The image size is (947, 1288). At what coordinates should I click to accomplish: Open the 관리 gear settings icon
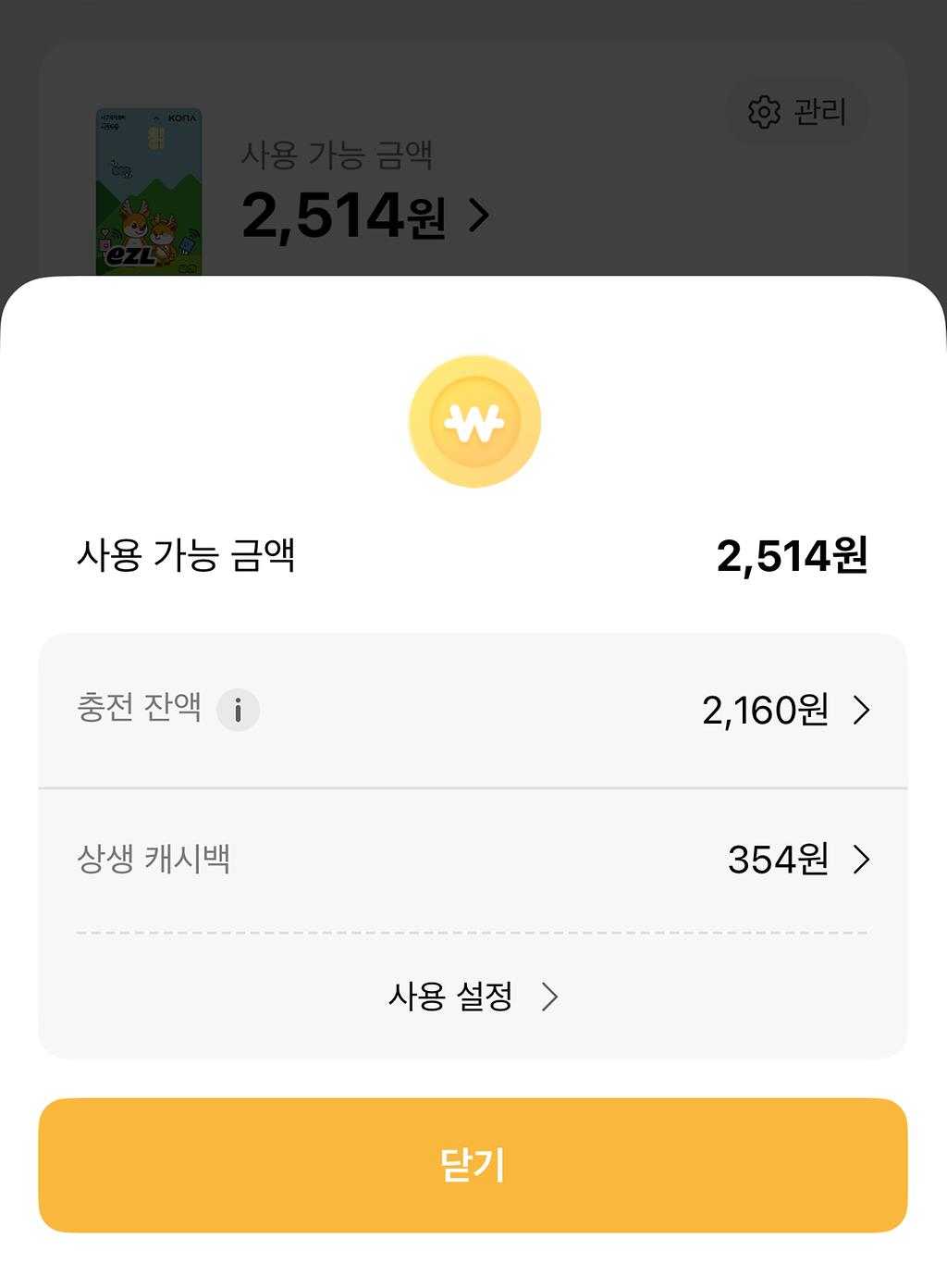click(x=764, y=112)
